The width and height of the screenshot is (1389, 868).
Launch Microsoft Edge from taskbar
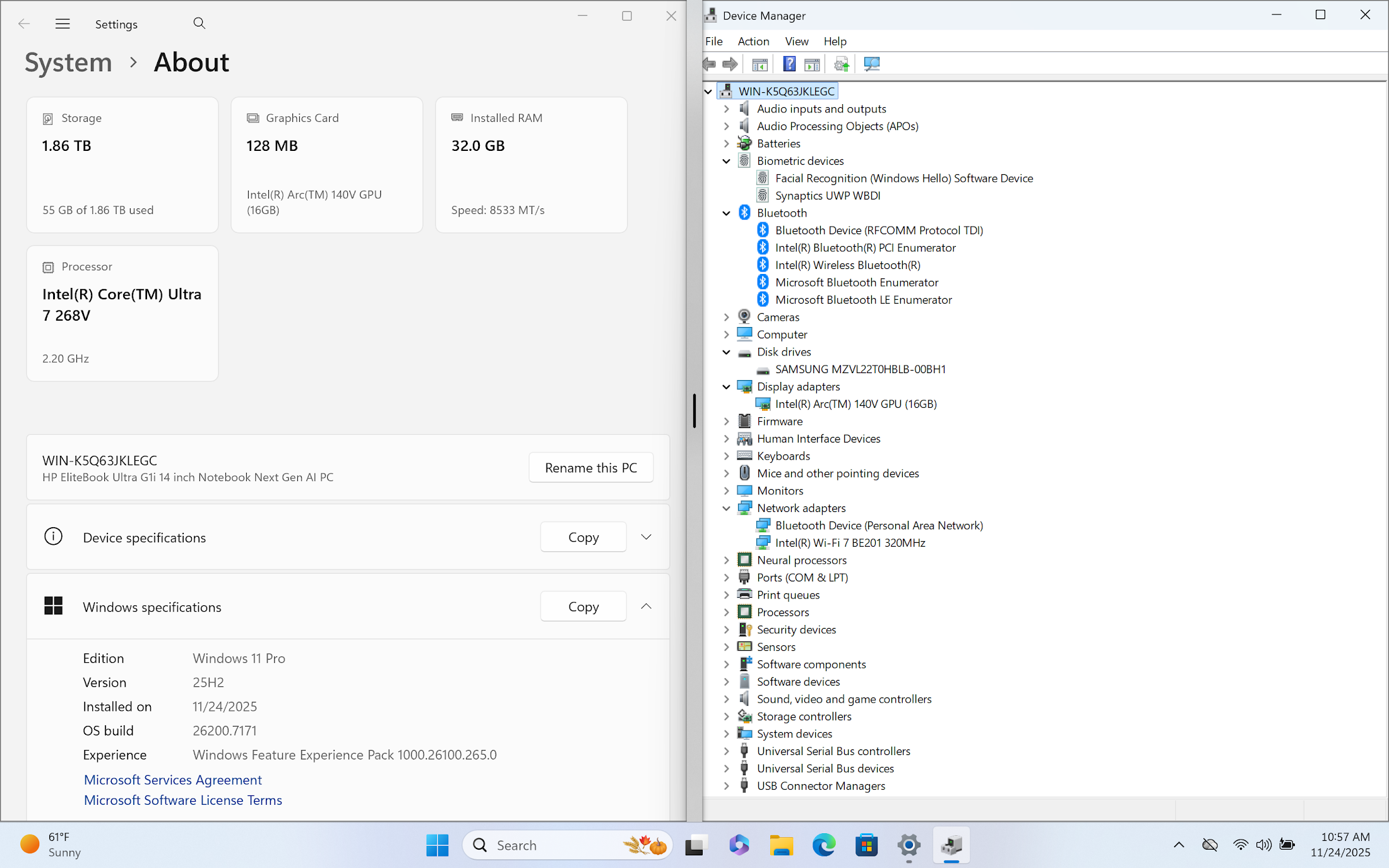click(x=823, y=845)
